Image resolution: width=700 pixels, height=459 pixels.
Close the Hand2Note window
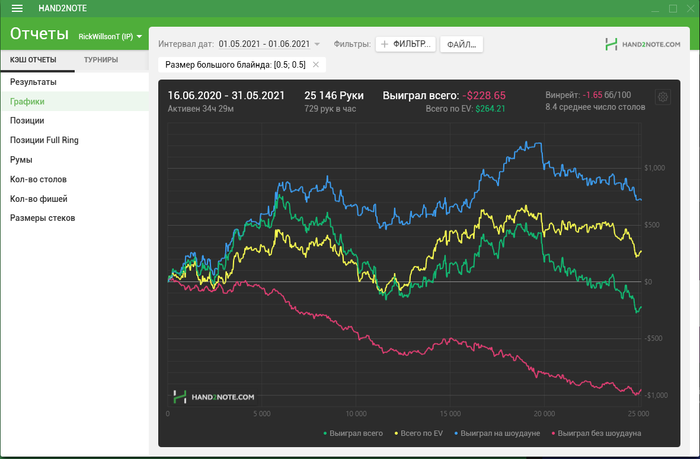pos(690,8)
